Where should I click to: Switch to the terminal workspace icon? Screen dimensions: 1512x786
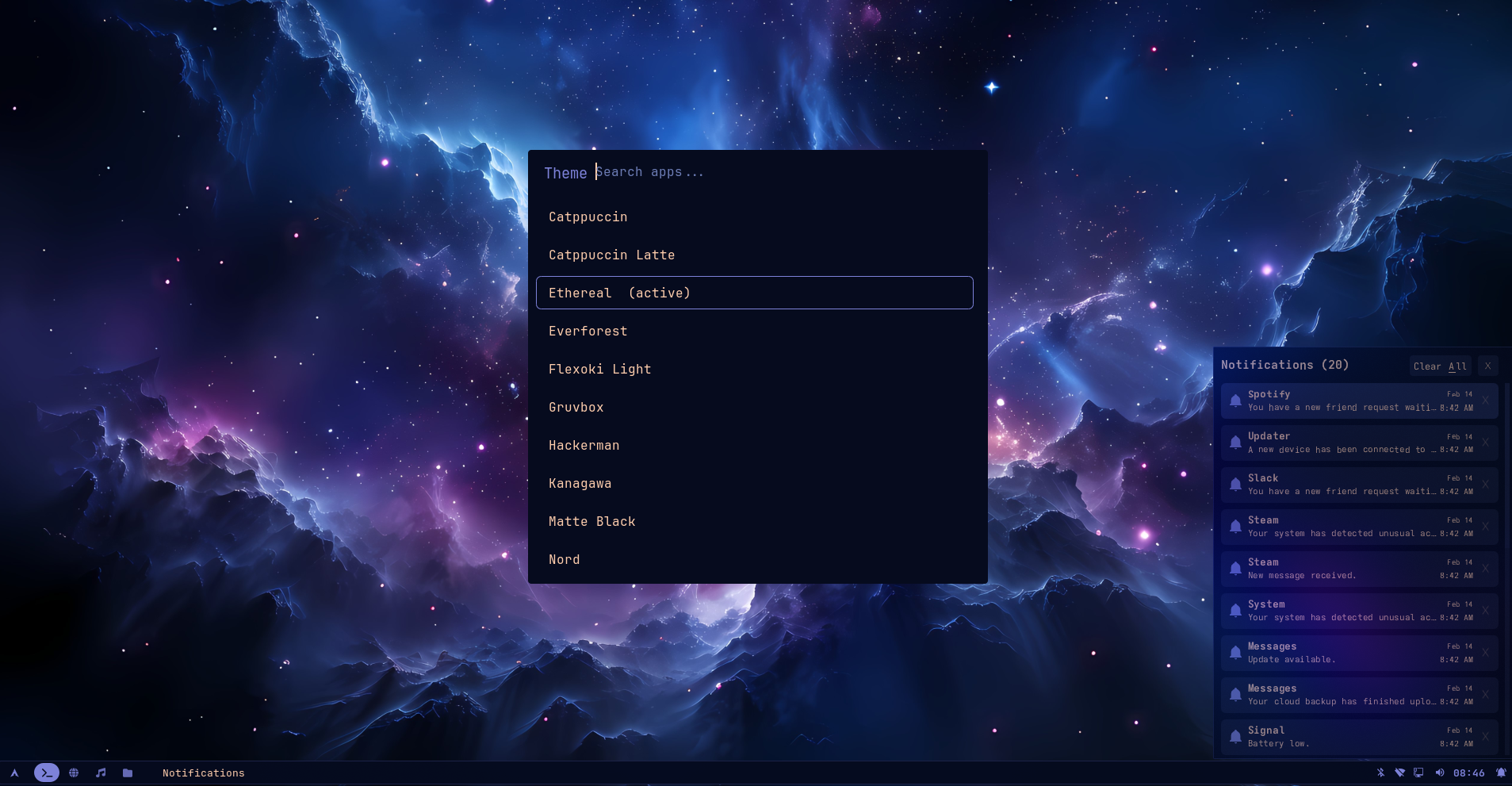[x=47, y=773]
